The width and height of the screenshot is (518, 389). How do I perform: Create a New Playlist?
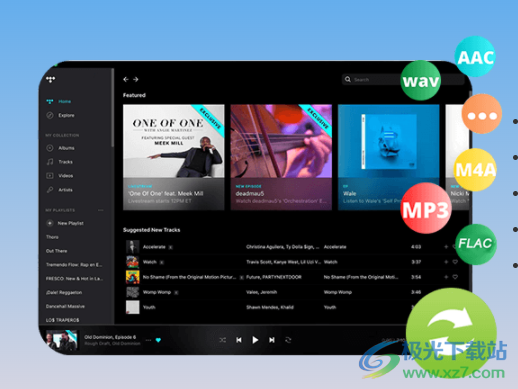(x=65, y=223)
